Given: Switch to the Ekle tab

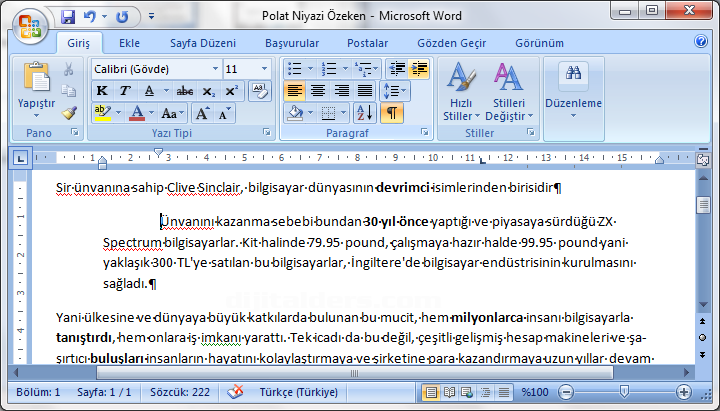Looking at the screenshot, I should 129,43.
